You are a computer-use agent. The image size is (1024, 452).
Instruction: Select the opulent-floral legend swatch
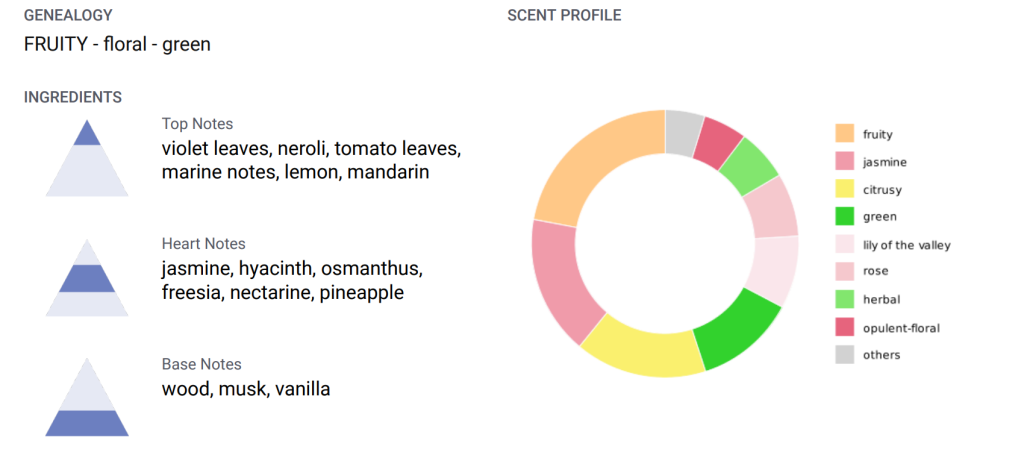[x=844, y=327]
